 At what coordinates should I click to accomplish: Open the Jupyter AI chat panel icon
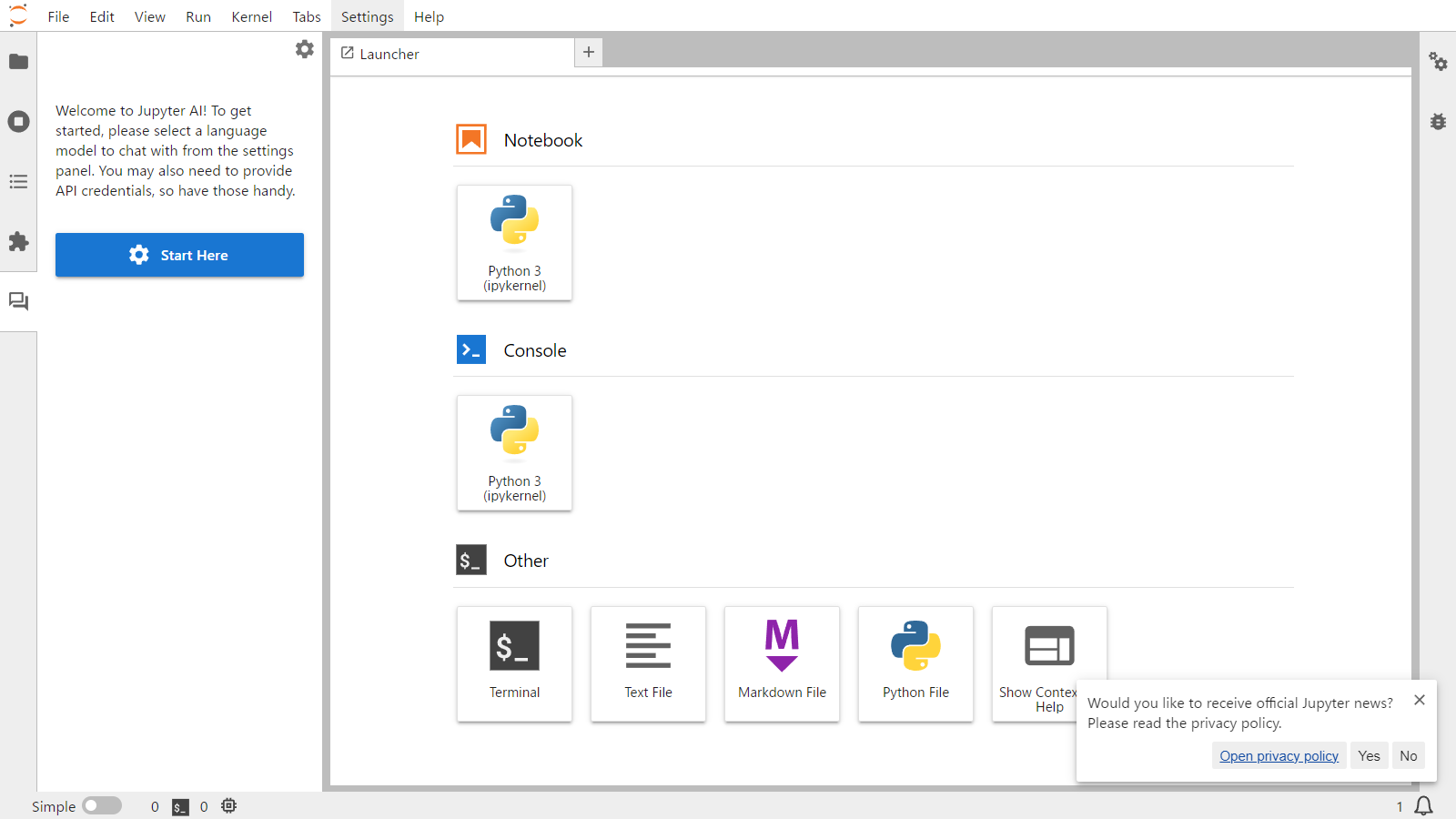(18, 301)
